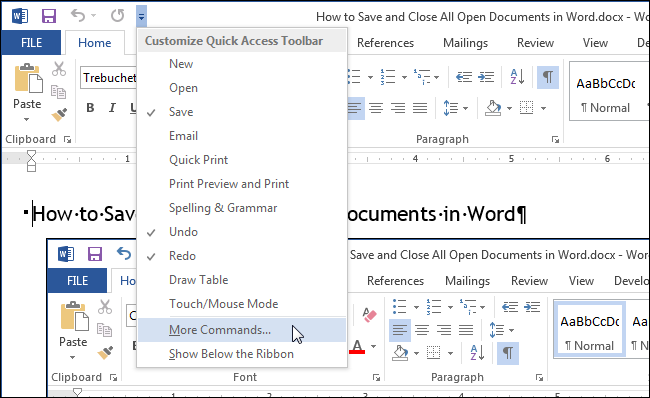Uncheck Undo in the Quick Access menu

tap(242, 232)
